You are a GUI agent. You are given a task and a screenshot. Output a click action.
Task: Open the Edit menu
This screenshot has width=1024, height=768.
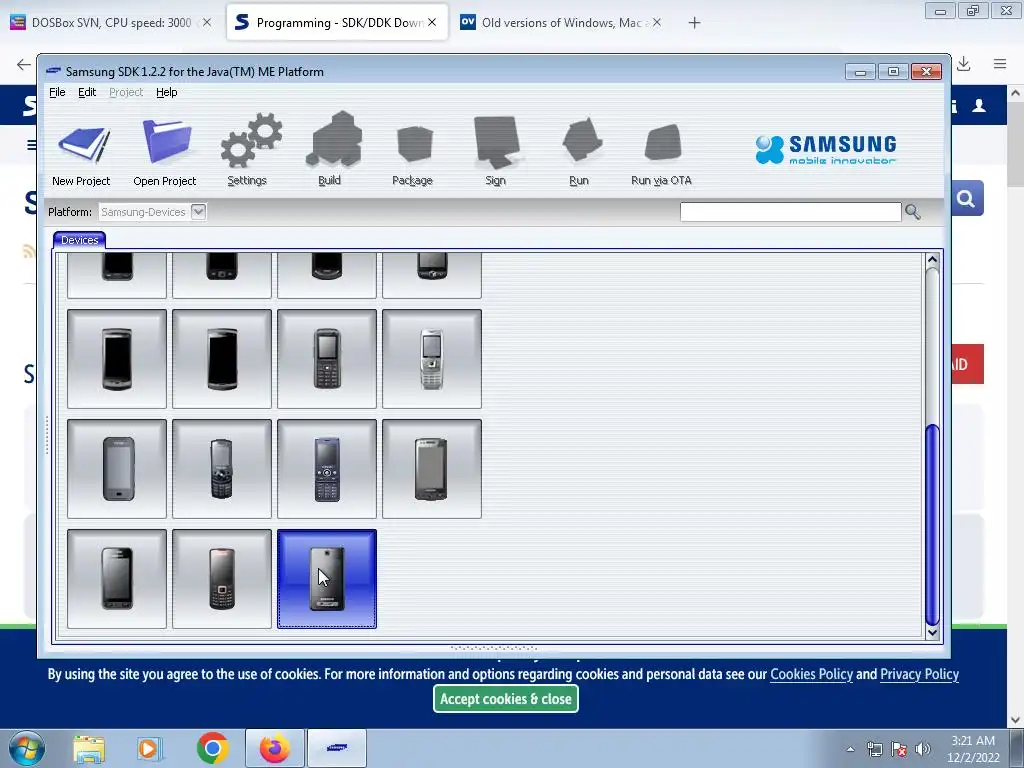[87, 92]
